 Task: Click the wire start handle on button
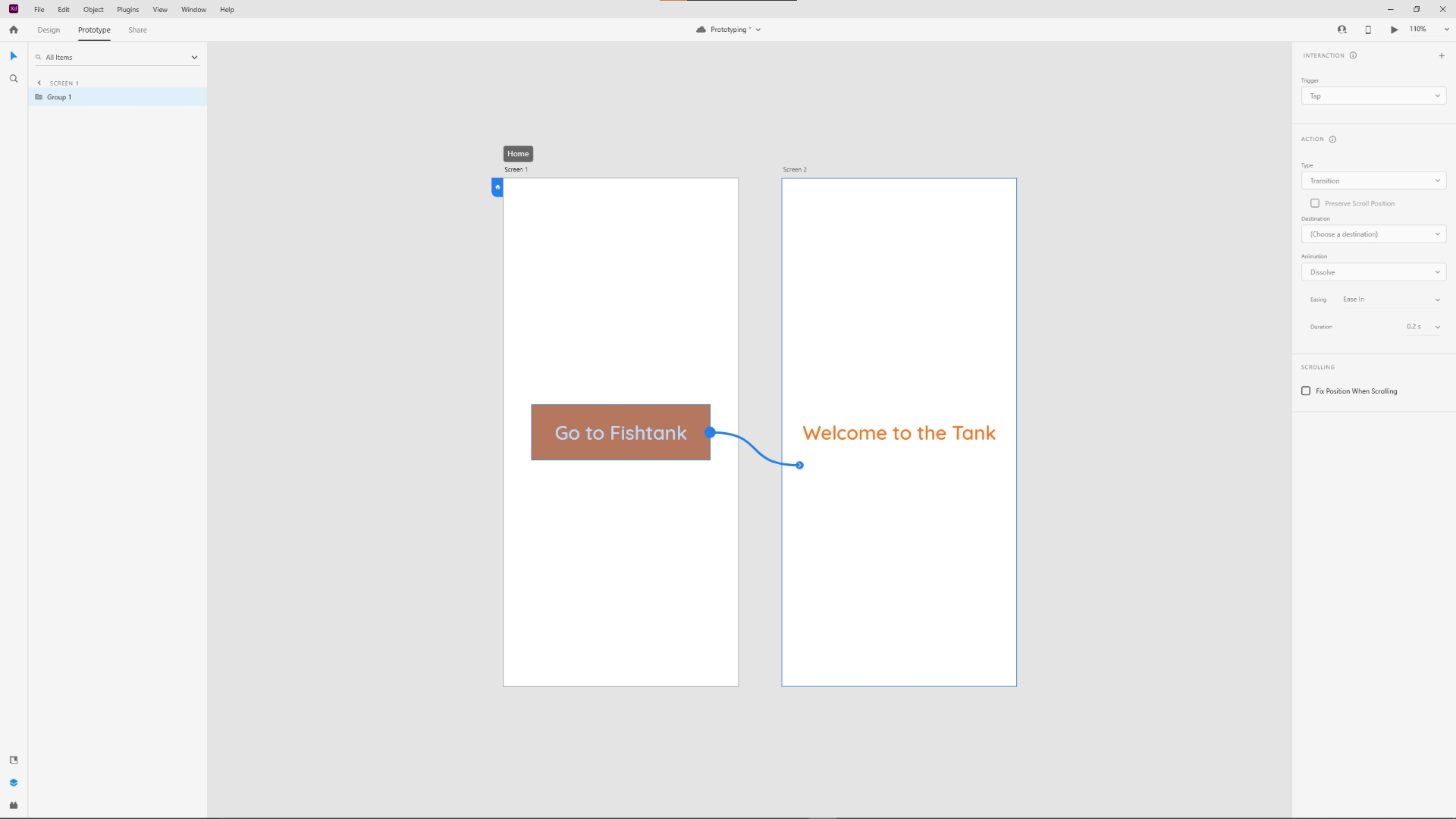click(710, 432)
